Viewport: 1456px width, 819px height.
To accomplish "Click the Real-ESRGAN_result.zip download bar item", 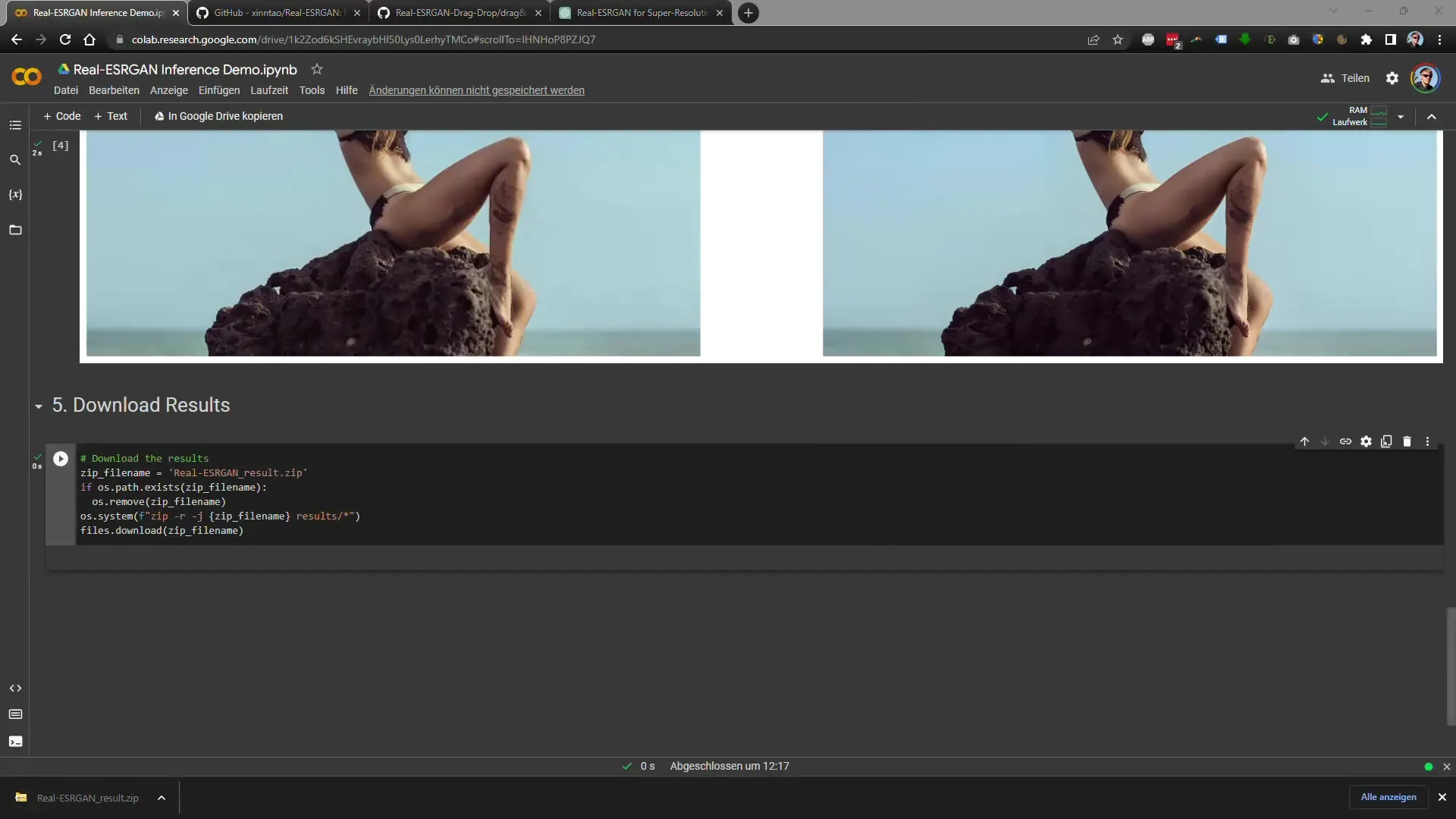I will (x=88, y=797).
